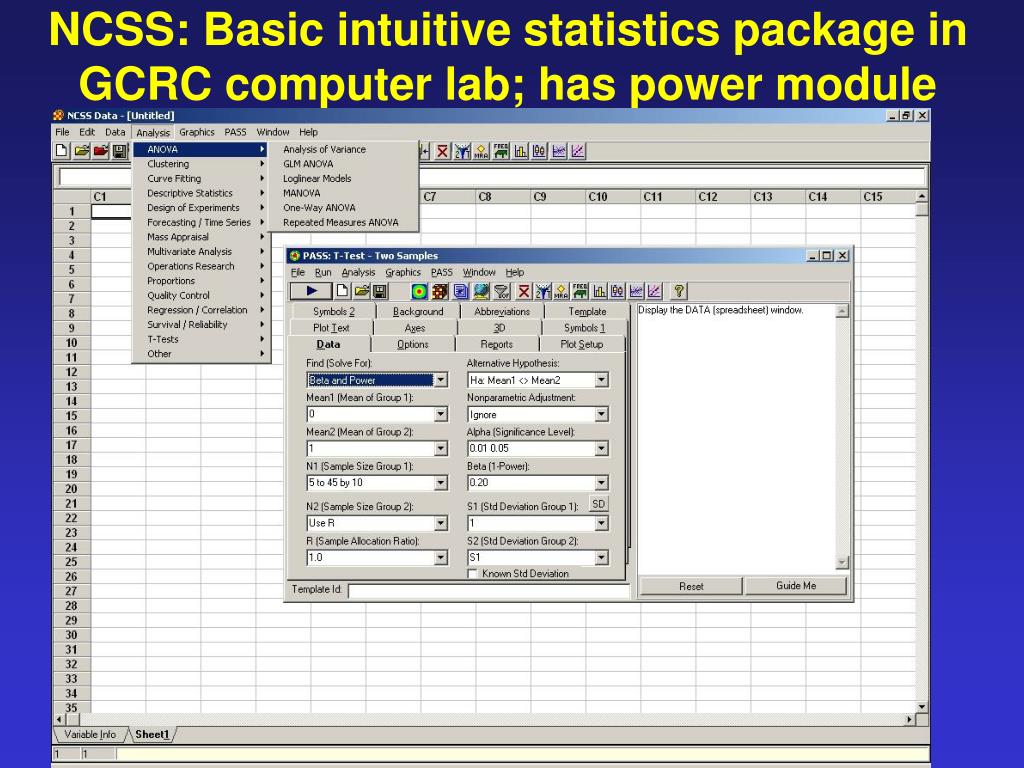
Task: Choose Repeated Measures ANOVA in the submenu
Action: (x=341, y=222)
